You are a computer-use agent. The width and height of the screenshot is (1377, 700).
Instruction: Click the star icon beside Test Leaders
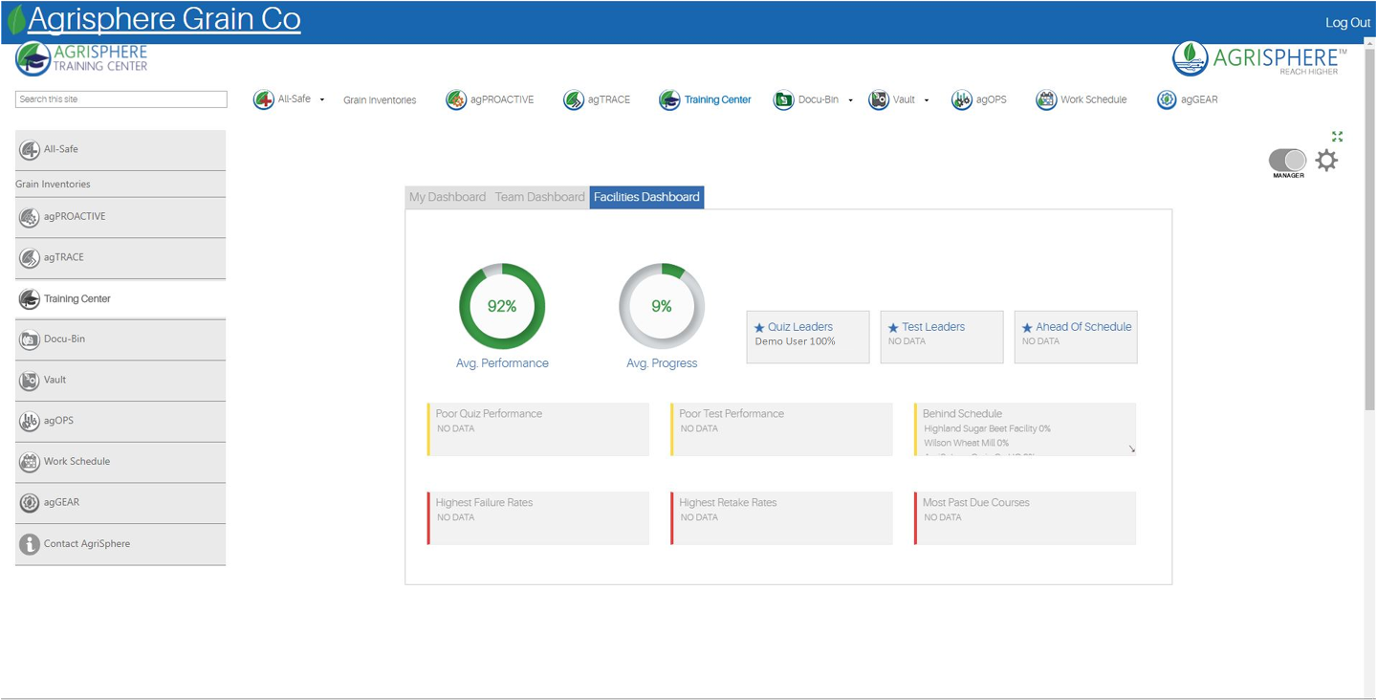tap(893, 328)
